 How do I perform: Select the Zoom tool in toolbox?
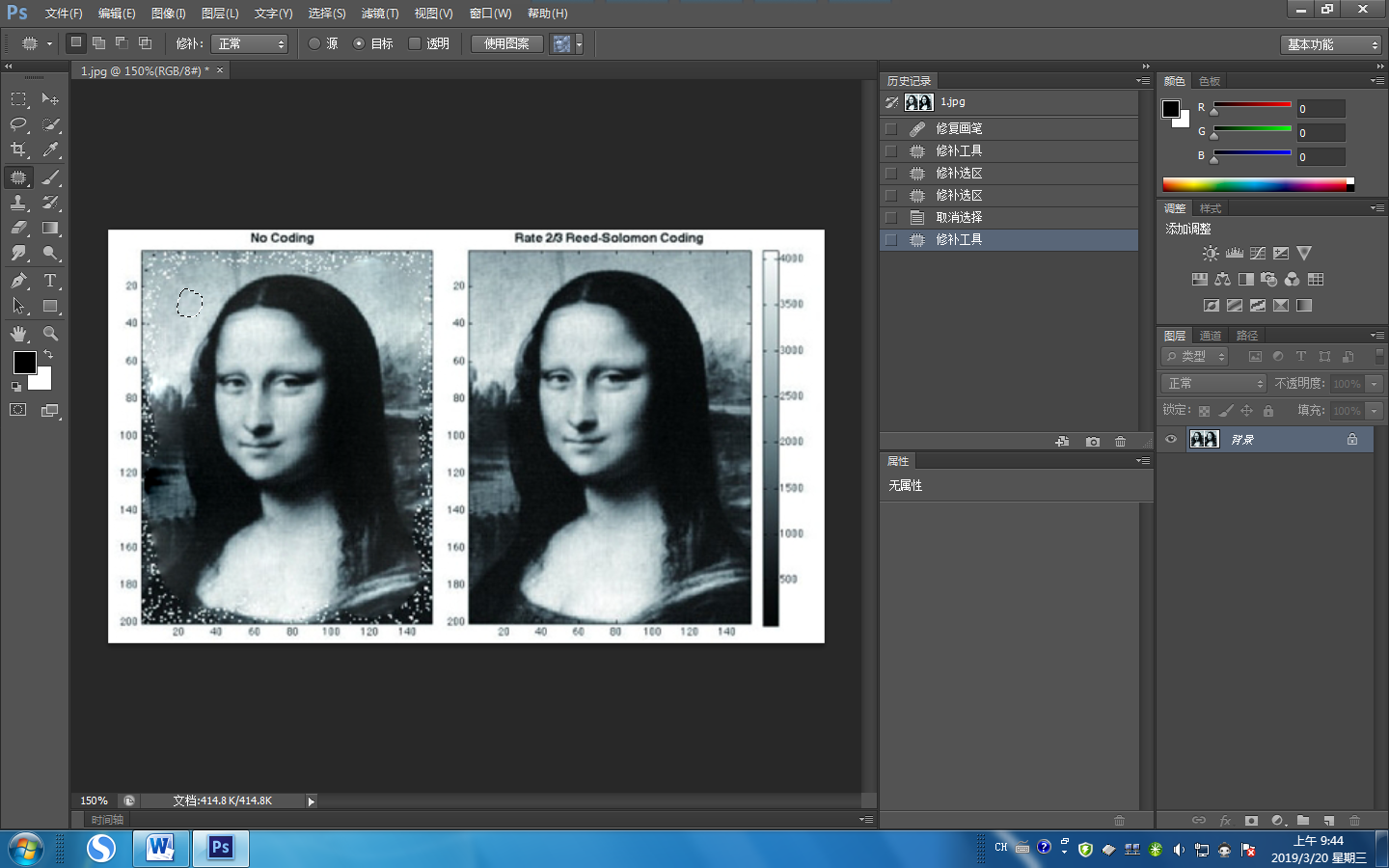point(50,334)
